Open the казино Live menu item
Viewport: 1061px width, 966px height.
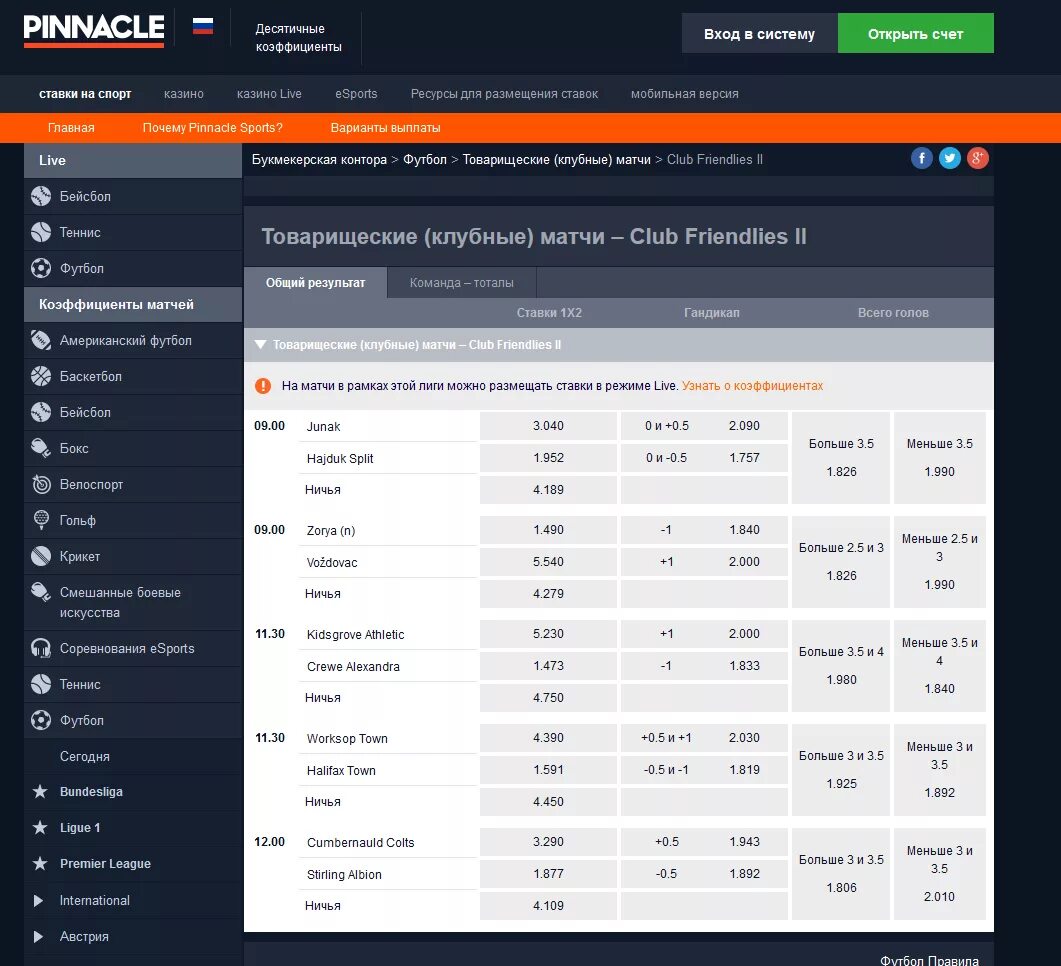pyautogui.click(x=269, y=94)
